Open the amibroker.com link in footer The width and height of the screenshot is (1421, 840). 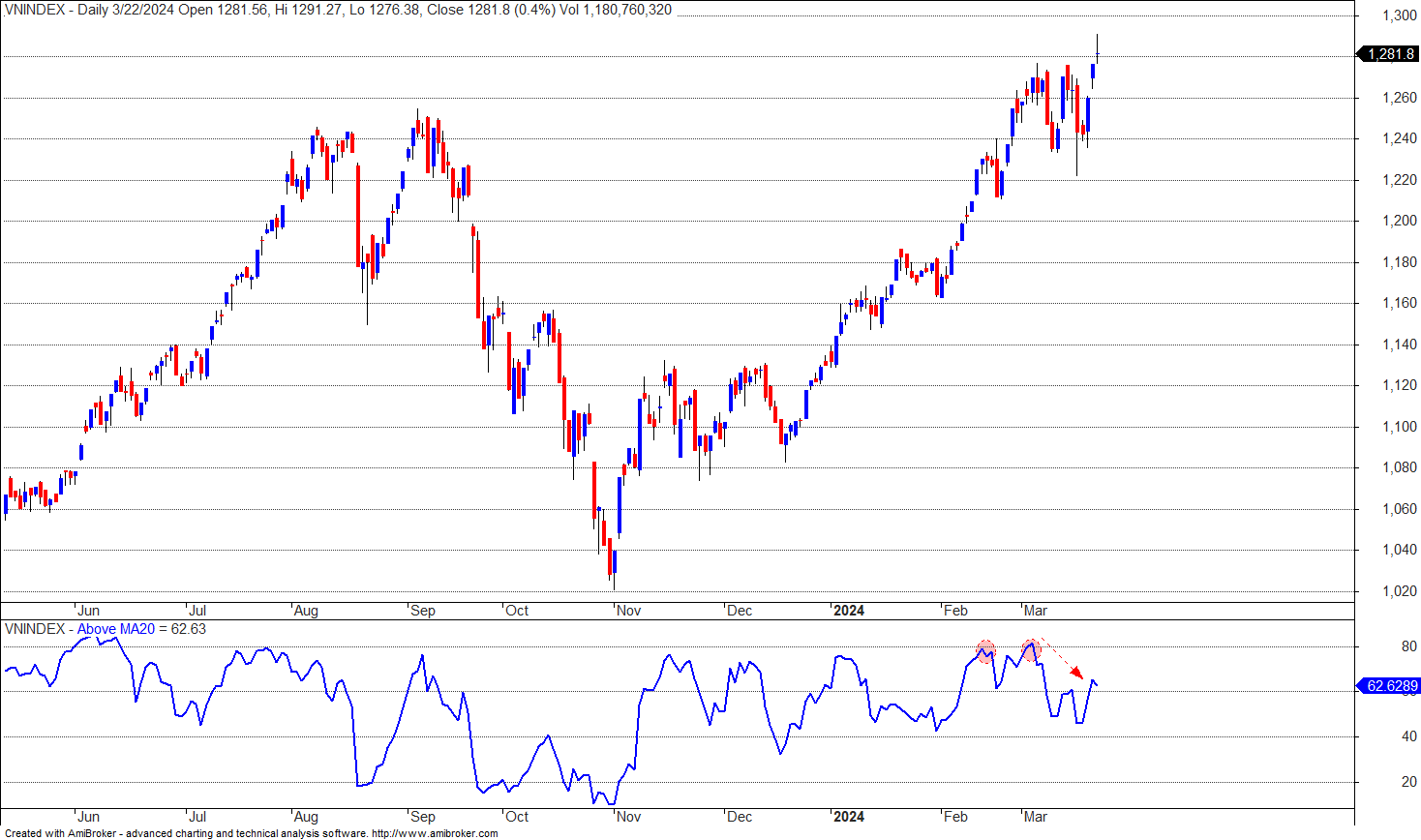(435, 833)
